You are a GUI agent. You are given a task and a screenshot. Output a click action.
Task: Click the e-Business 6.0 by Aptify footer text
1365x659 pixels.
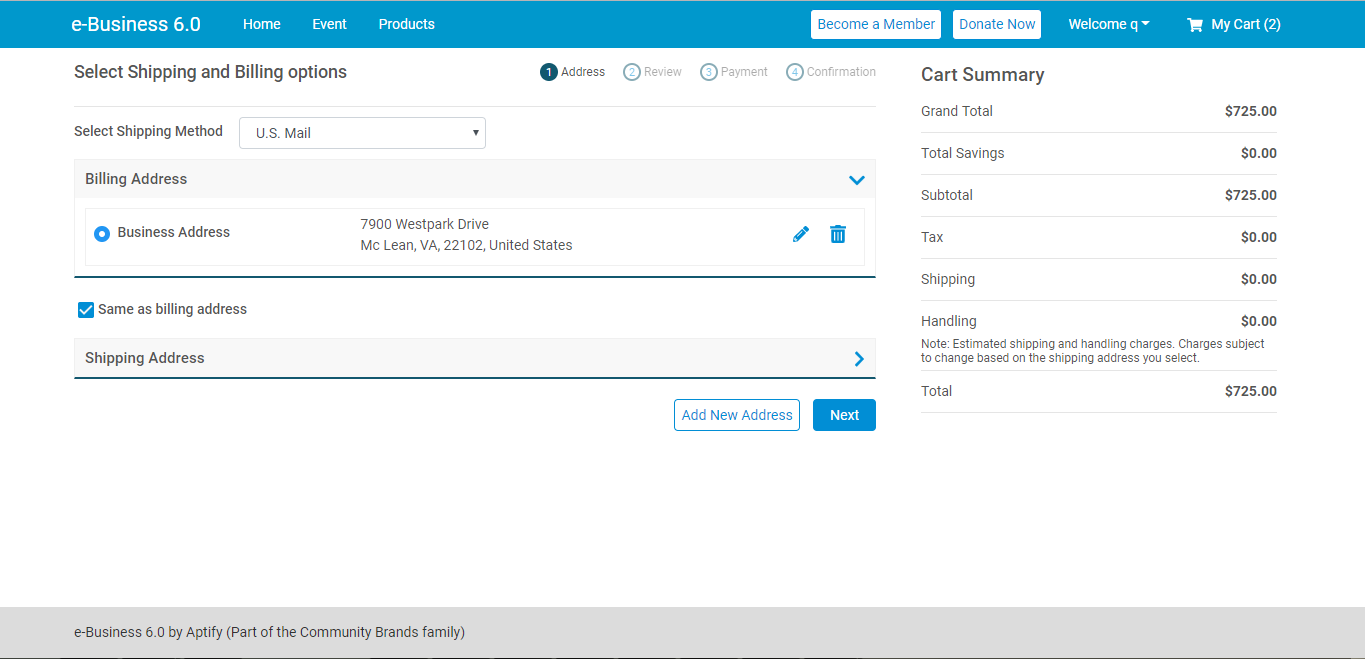(270, 632)
